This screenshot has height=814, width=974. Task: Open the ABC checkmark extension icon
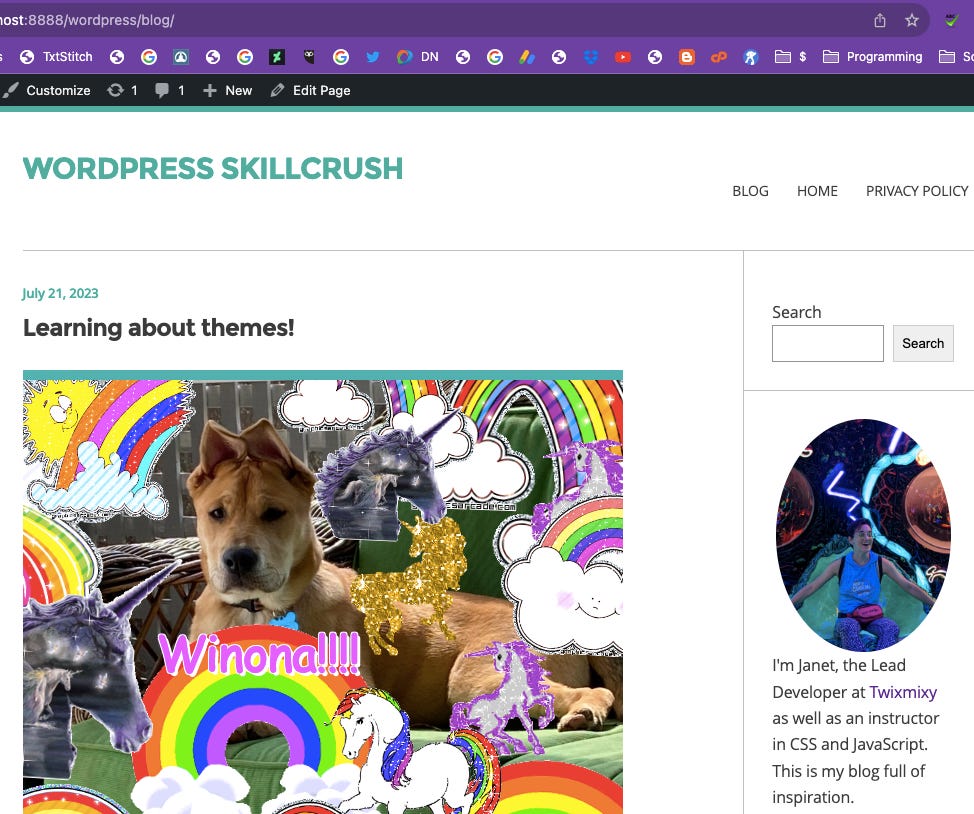(951, 21)
